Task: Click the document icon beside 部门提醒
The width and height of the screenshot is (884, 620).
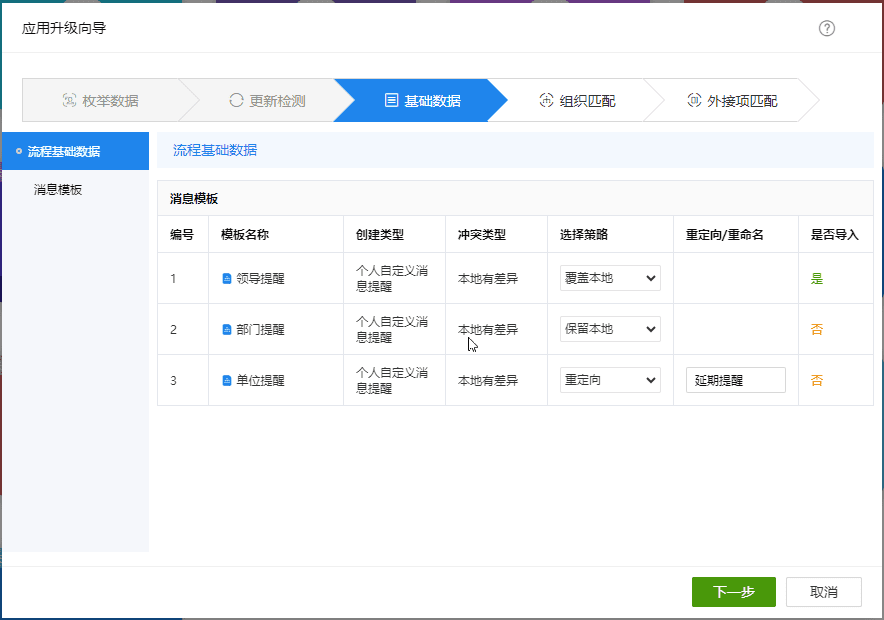Action: [227, 329]
